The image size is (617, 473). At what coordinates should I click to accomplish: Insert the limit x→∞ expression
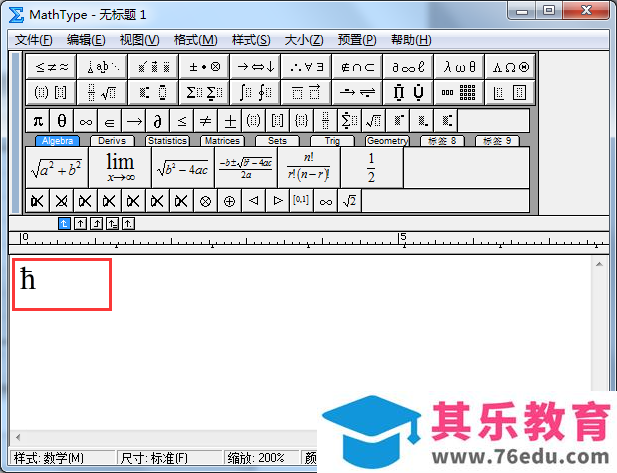tap(120, 168)
